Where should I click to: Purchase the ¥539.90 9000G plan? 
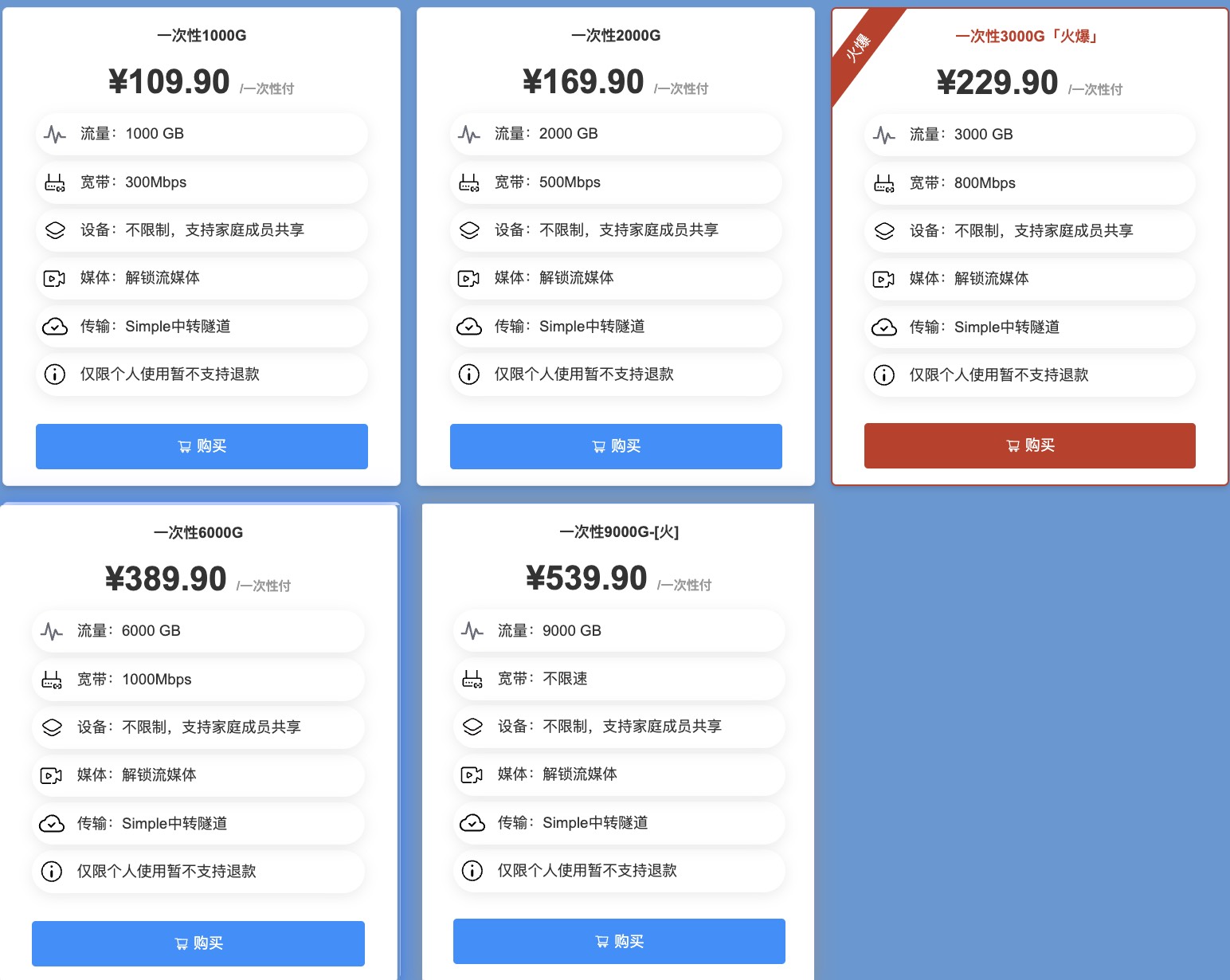tap(619, 942)
